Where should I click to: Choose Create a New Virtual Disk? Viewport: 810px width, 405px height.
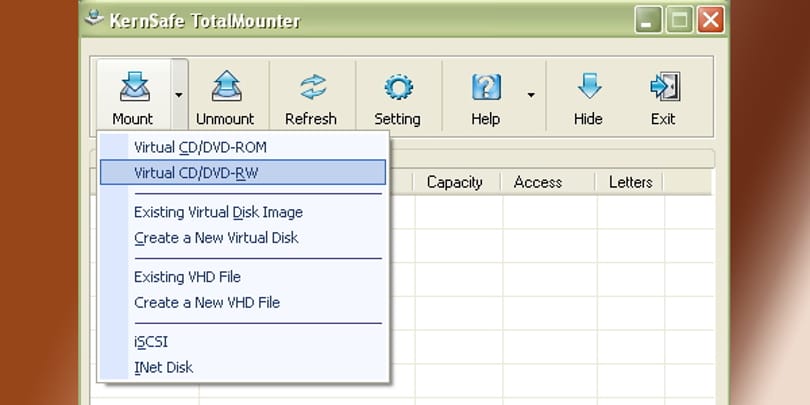pos(243,238)
